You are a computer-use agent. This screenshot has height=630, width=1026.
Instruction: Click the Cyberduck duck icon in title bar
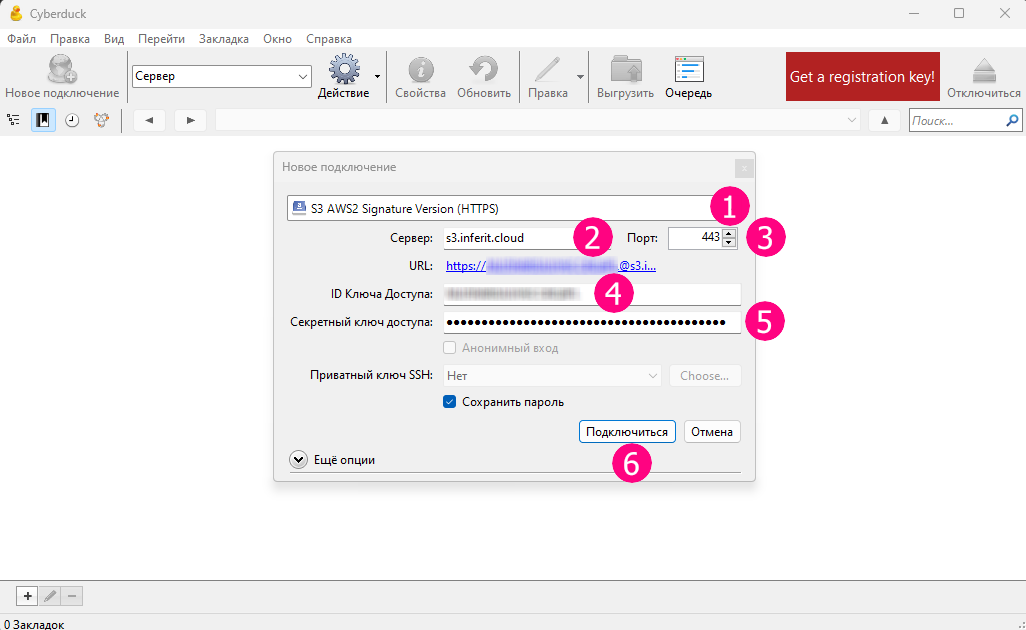click(16, 13)
